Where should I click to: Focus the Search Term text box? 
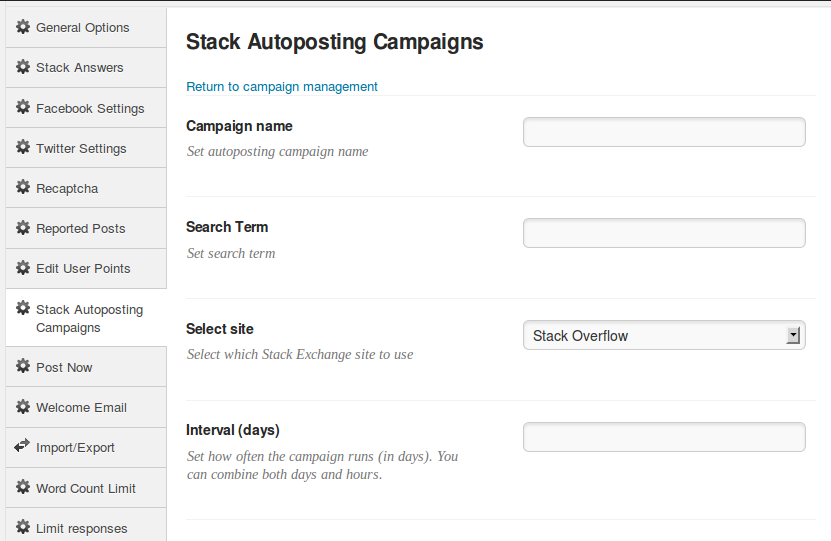tap(664, 233)
